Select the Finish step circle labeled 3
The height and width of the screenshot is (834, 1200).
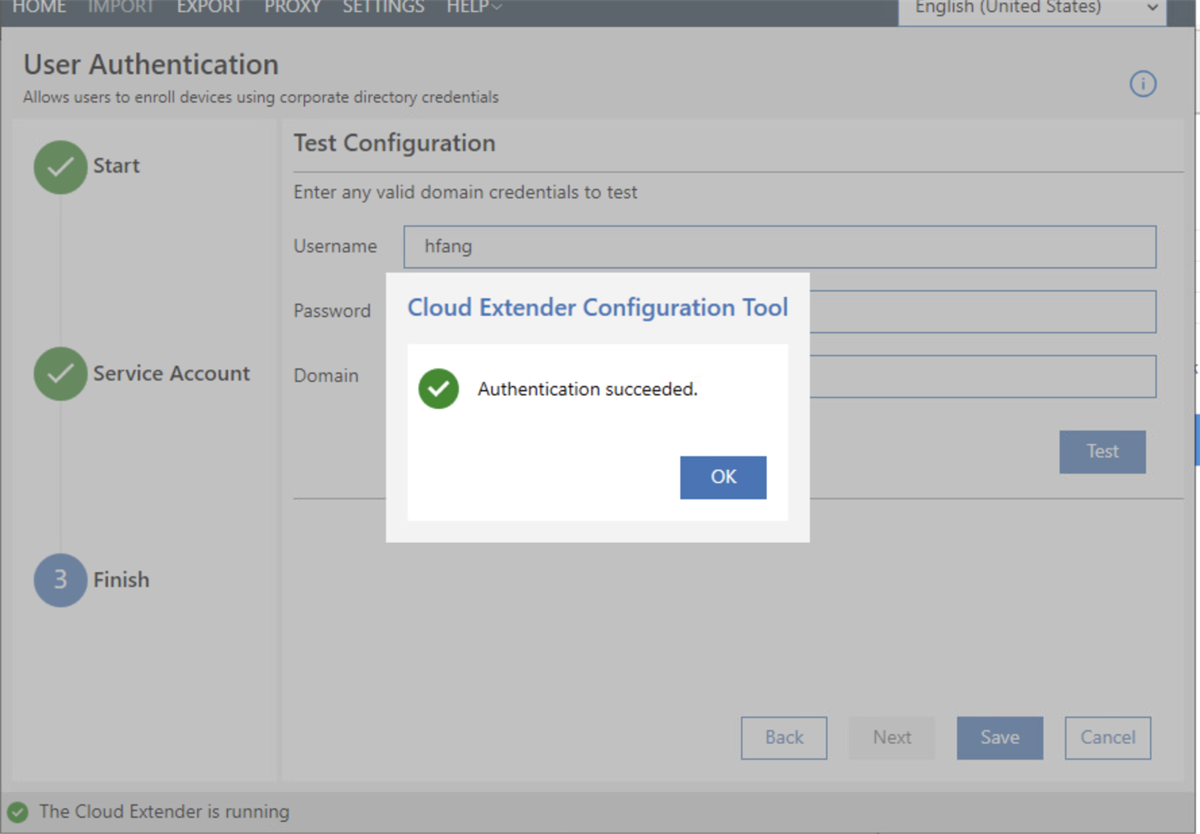(60, 580)
